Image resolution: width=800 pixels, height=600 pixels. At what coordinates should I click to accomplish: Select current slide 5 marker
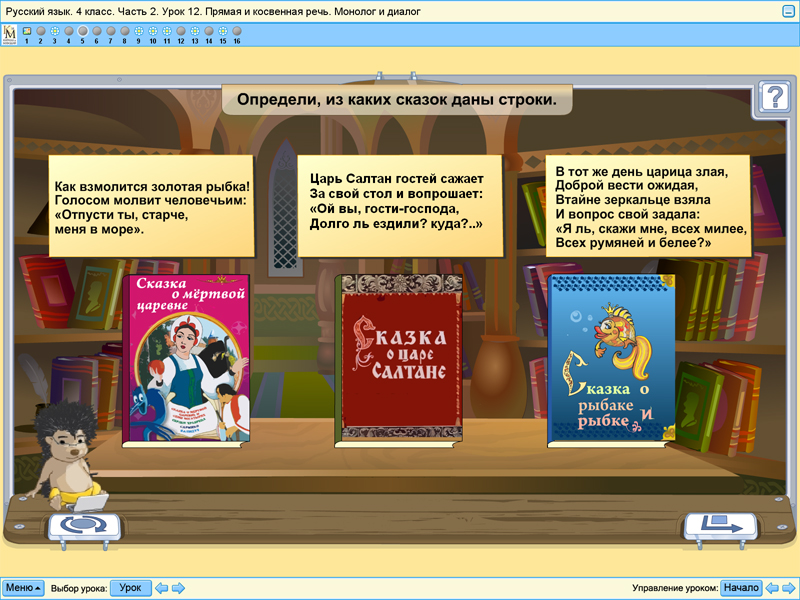click(x=83, y=31)
